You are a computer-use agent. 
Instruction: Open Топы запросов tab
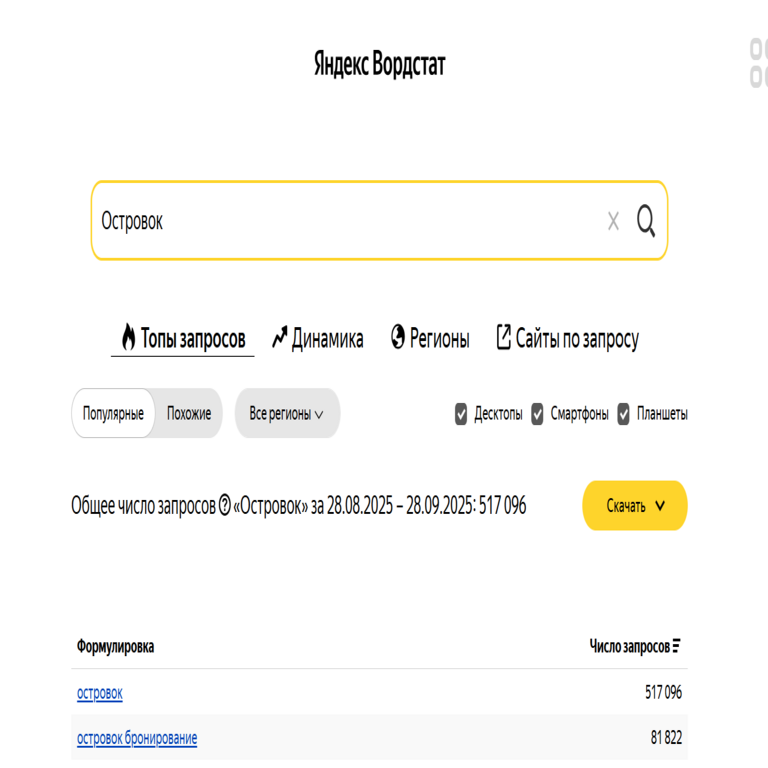point(183,339)
